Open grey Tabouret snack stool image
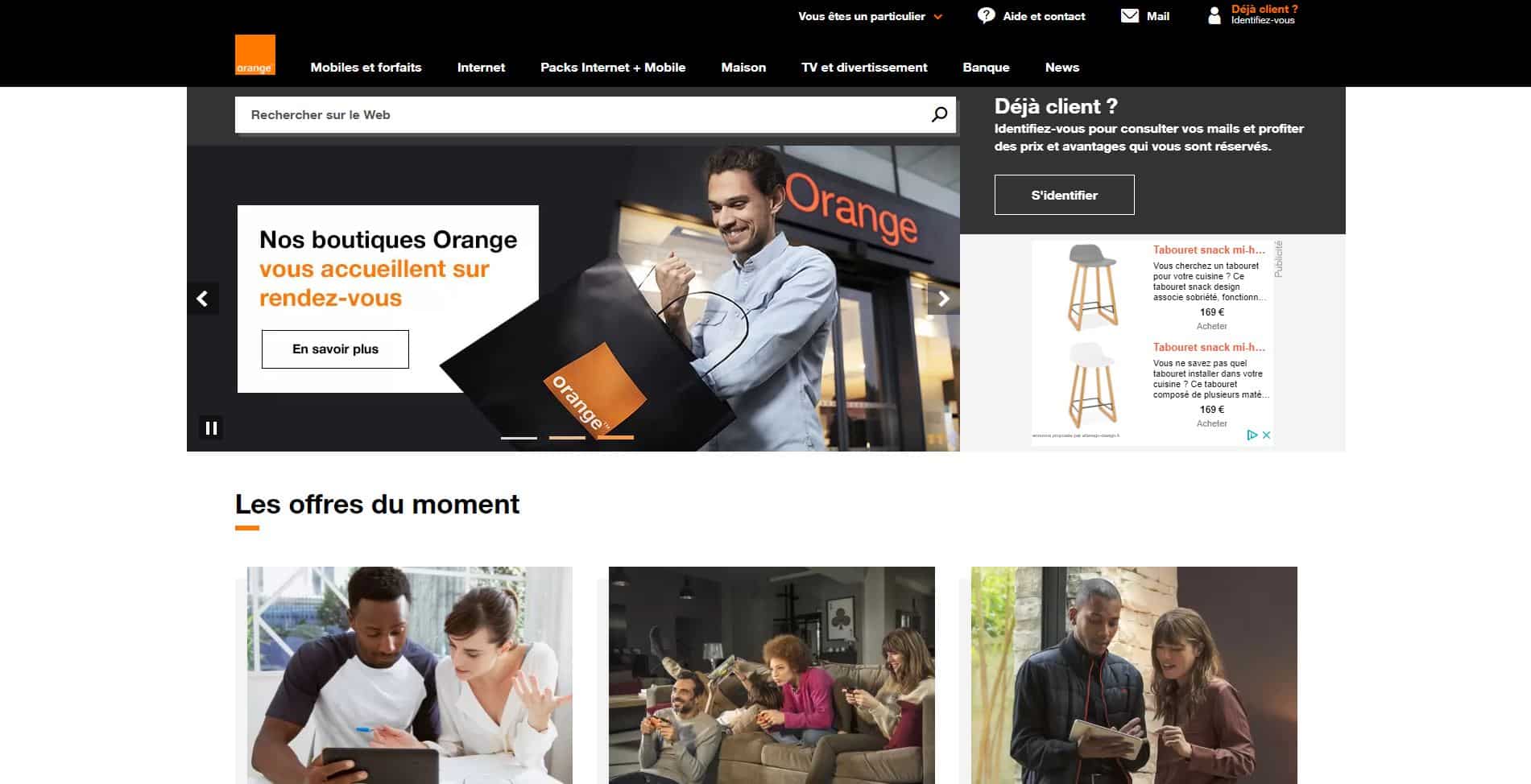Viewport: 1531px width, 784px height. [x=1091, y=288]
